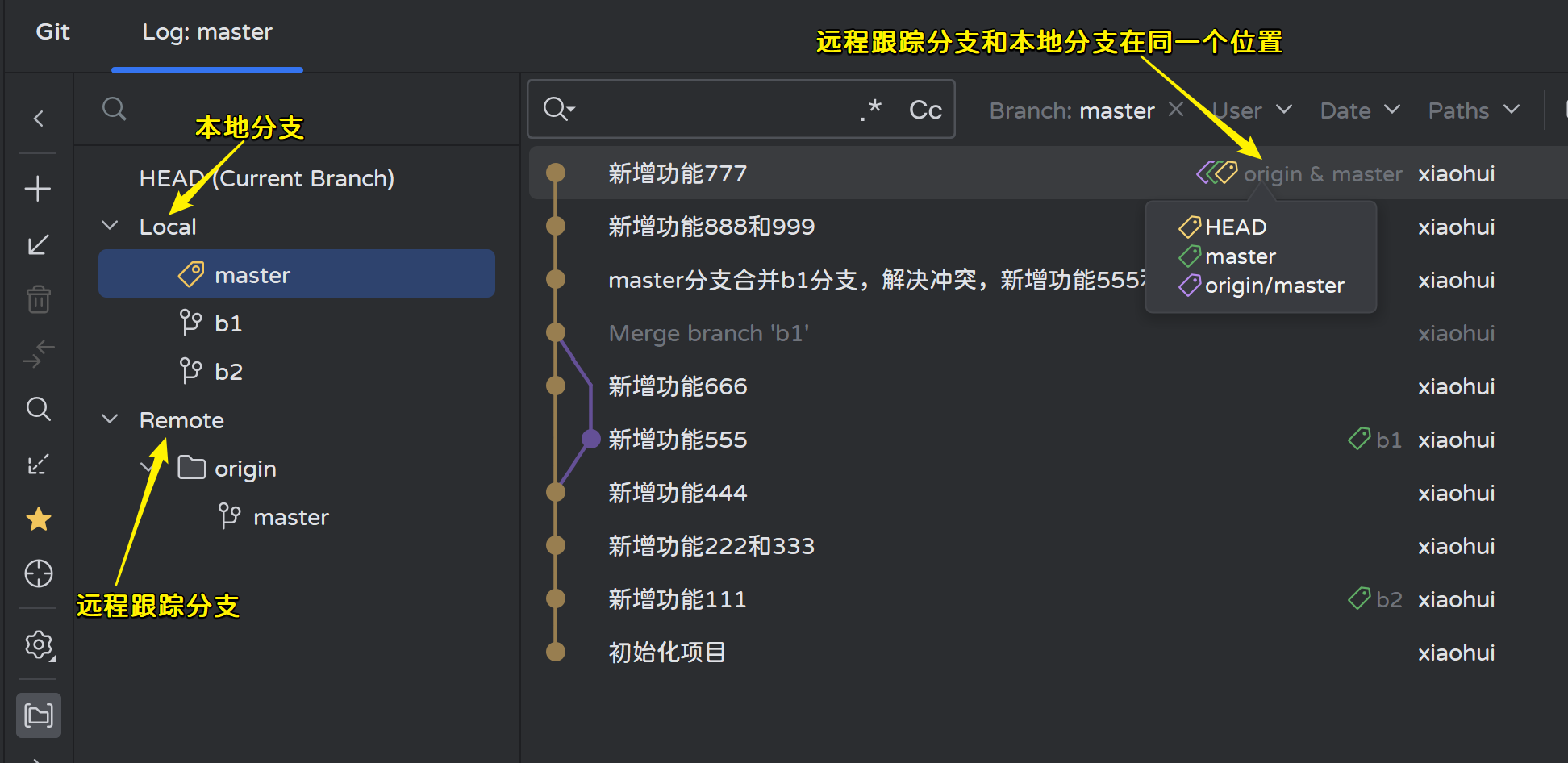Click the fetch all remotes icon
The width and height of the screenshot is (1568, 763).
(38, 465)
